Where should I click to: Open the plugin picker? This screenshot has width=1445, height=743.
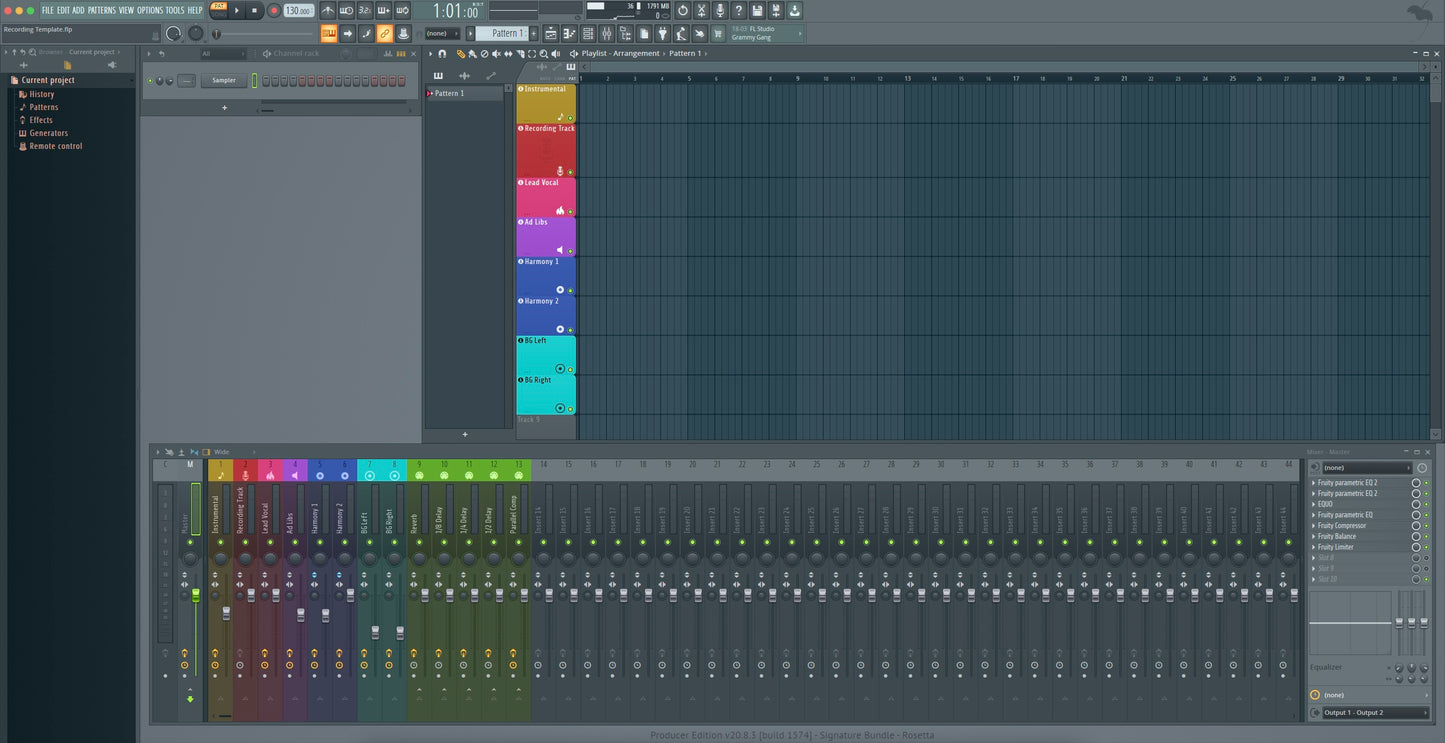(664, 33)
